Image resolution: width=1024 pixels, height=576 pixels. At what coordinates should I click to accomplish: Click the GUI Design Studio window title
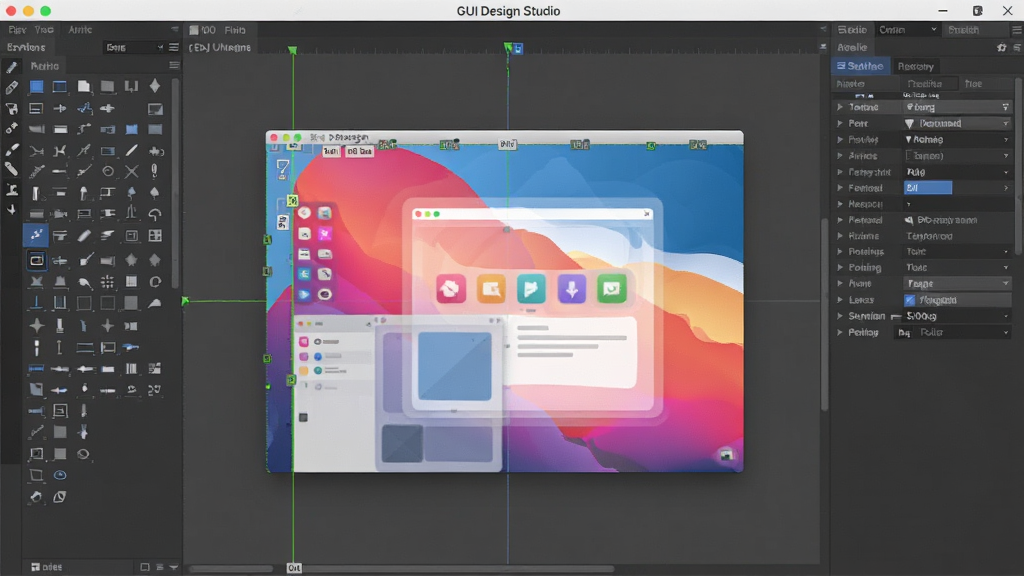click(508, 11)
